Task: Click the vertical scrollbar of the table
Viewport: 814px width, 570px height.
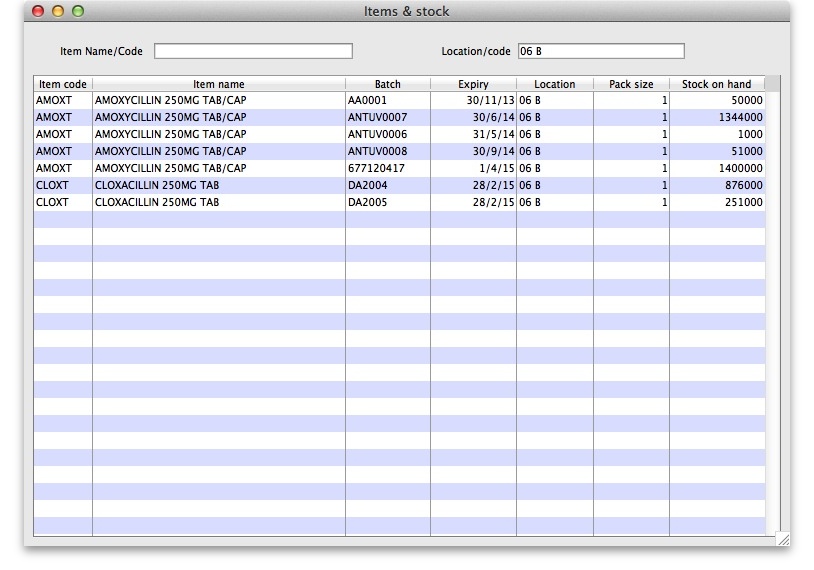Action: [772, 300]
